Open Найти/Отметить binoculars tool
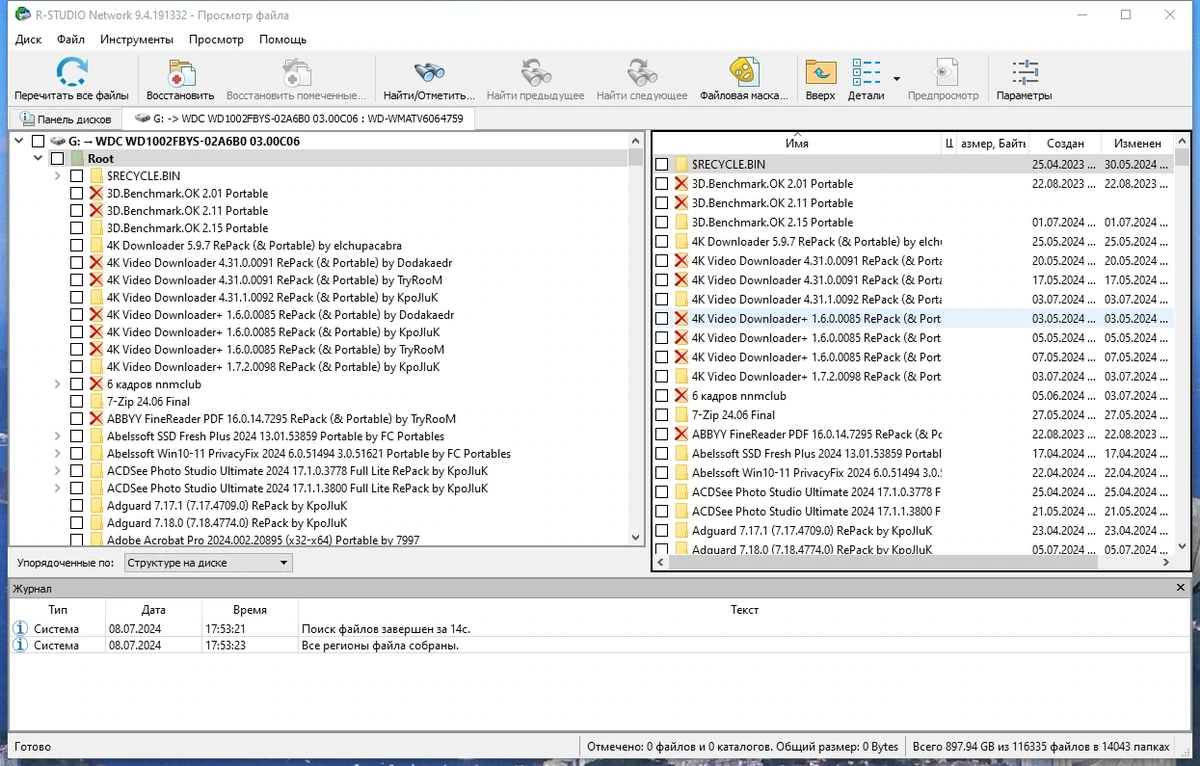 click(429, 72)
